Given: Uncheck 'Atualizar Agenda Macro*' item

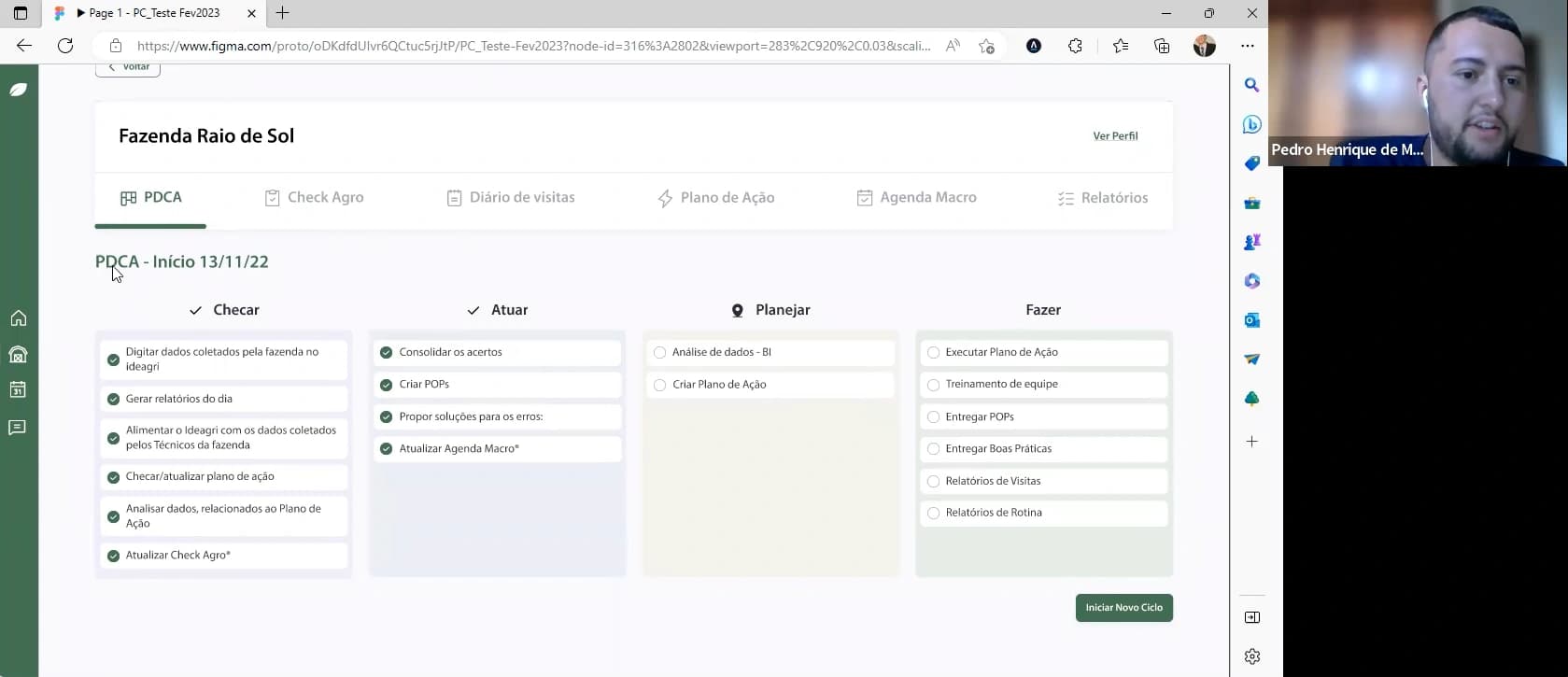Looking at the screenshot, I should coord(386,449).
